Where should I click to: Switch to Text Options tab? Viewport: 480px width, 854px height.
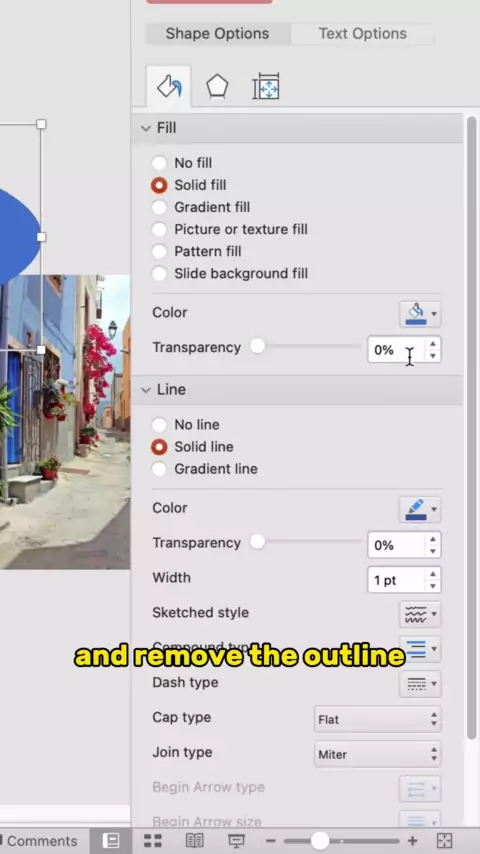point(362,34)
